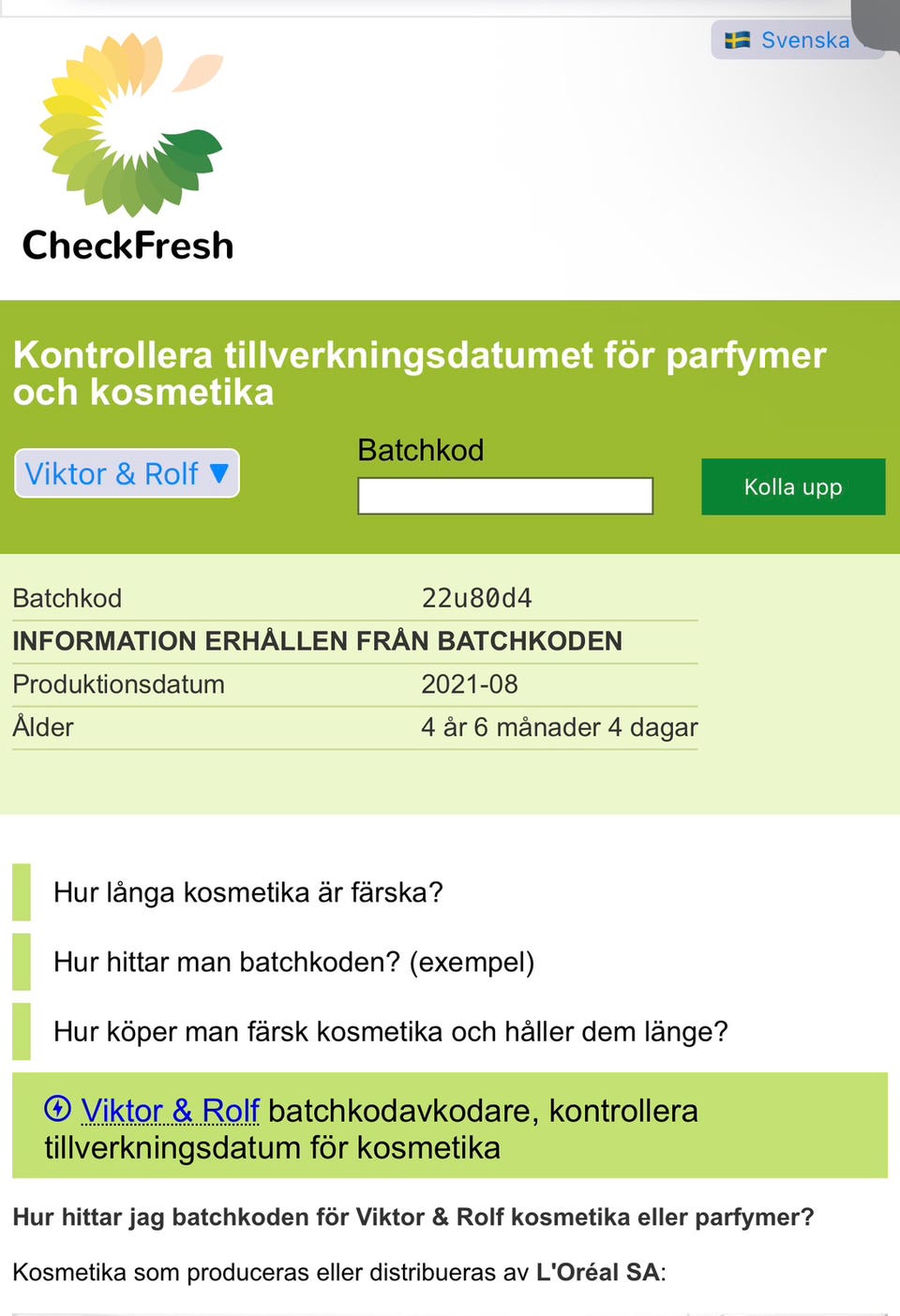Click the CheckFresh sunflower logo
The width and height of the screenshot is (900, 1316).
131,124
